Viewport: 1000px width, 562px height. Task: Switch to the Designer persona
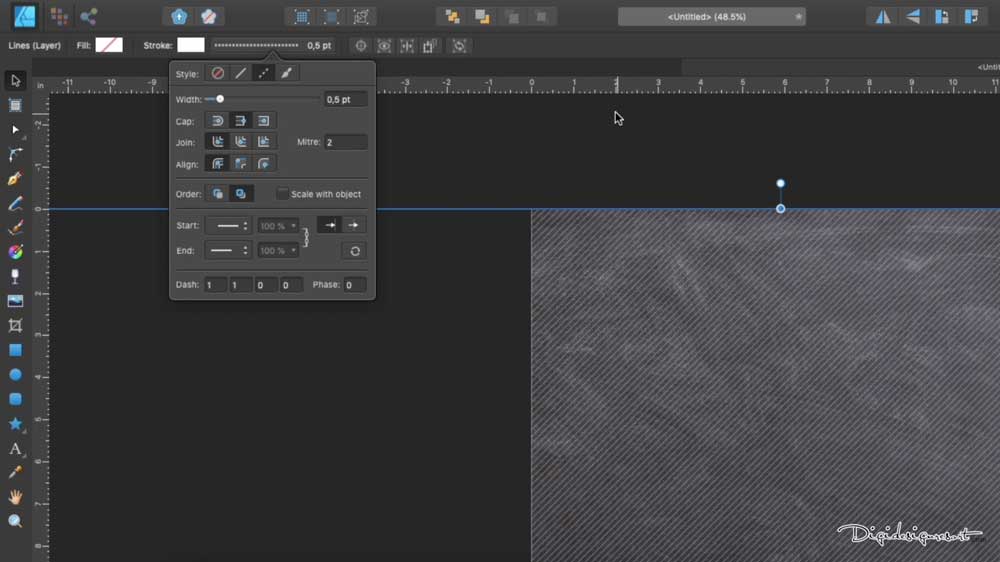25,17
